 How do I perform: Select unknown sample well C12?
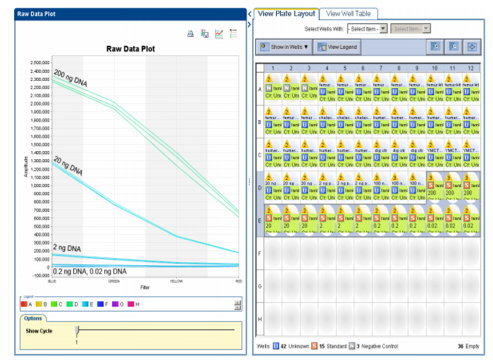pyautogui.click(x=471, y=154)
